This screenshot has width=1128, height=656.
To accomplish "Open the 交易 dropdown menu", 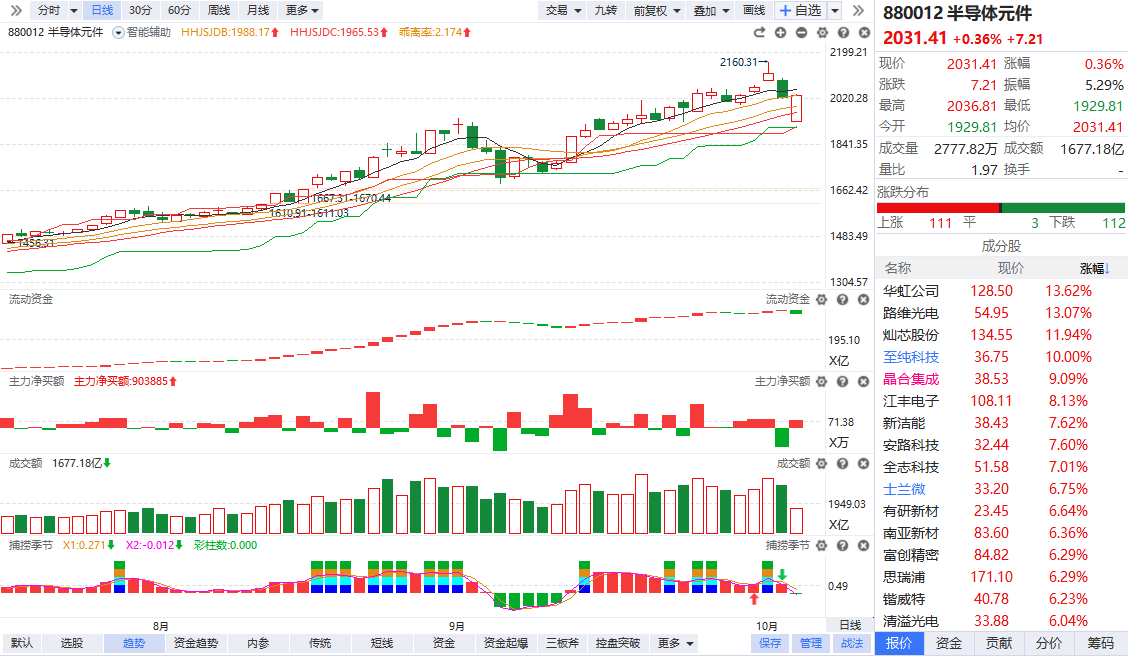I will click(x=564, y=10).
